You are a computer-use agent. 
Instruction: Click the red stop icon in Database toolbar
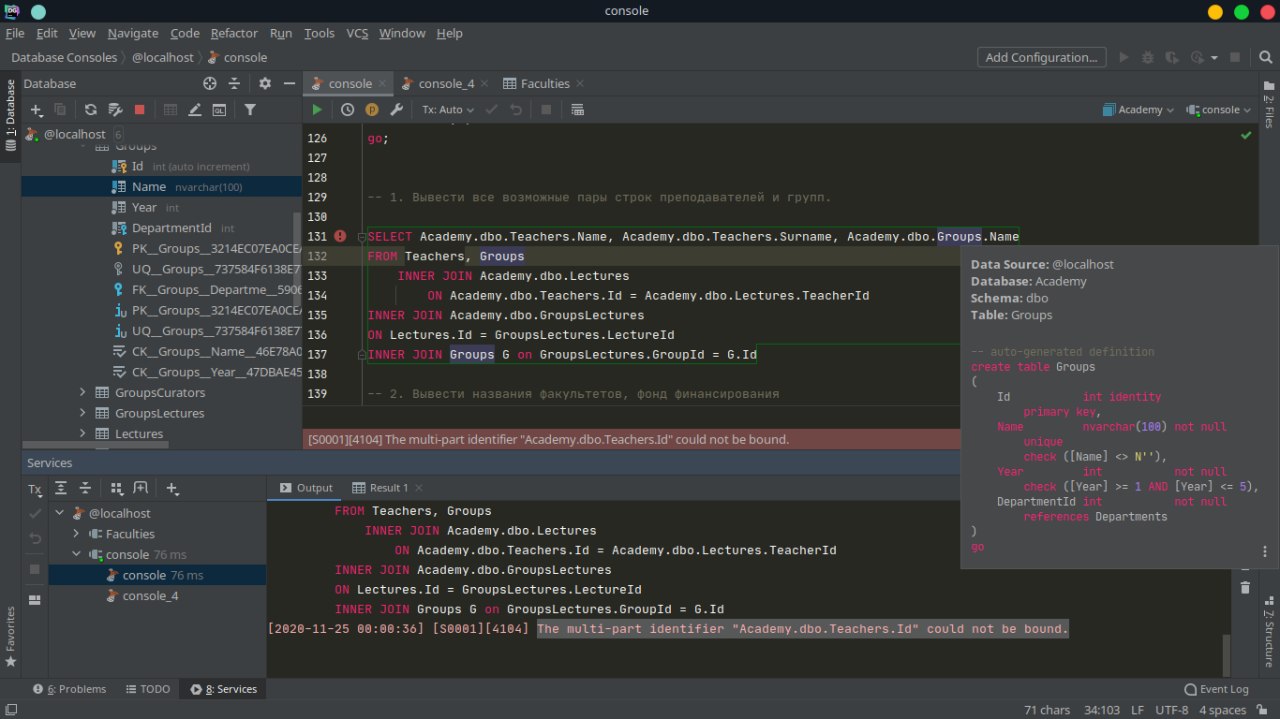point(140,110)
